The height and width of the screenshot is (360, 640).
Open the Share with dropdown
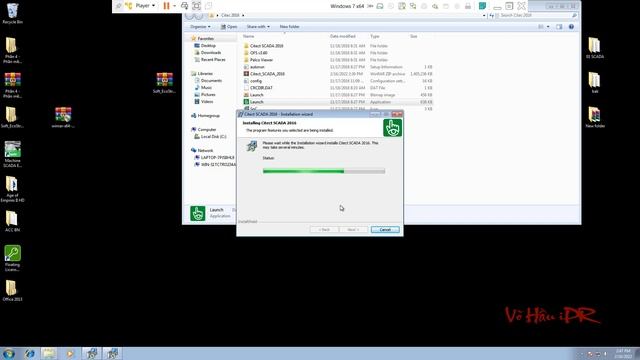258,27
